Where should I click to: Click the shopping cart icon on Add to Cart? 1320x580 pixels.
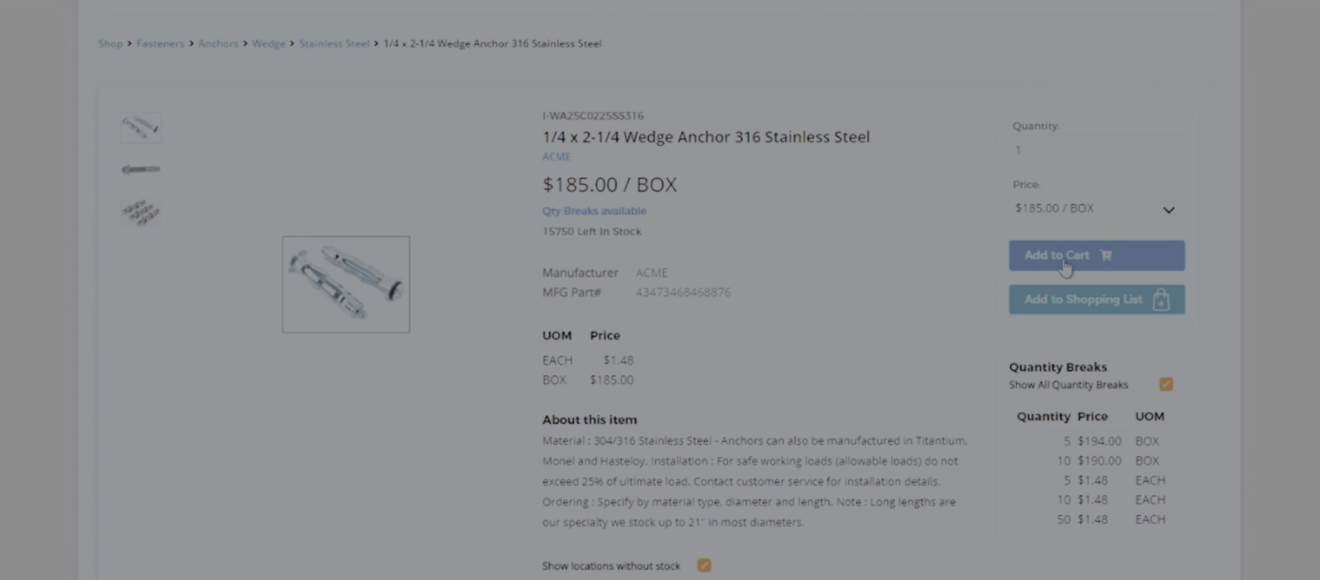1106,255
